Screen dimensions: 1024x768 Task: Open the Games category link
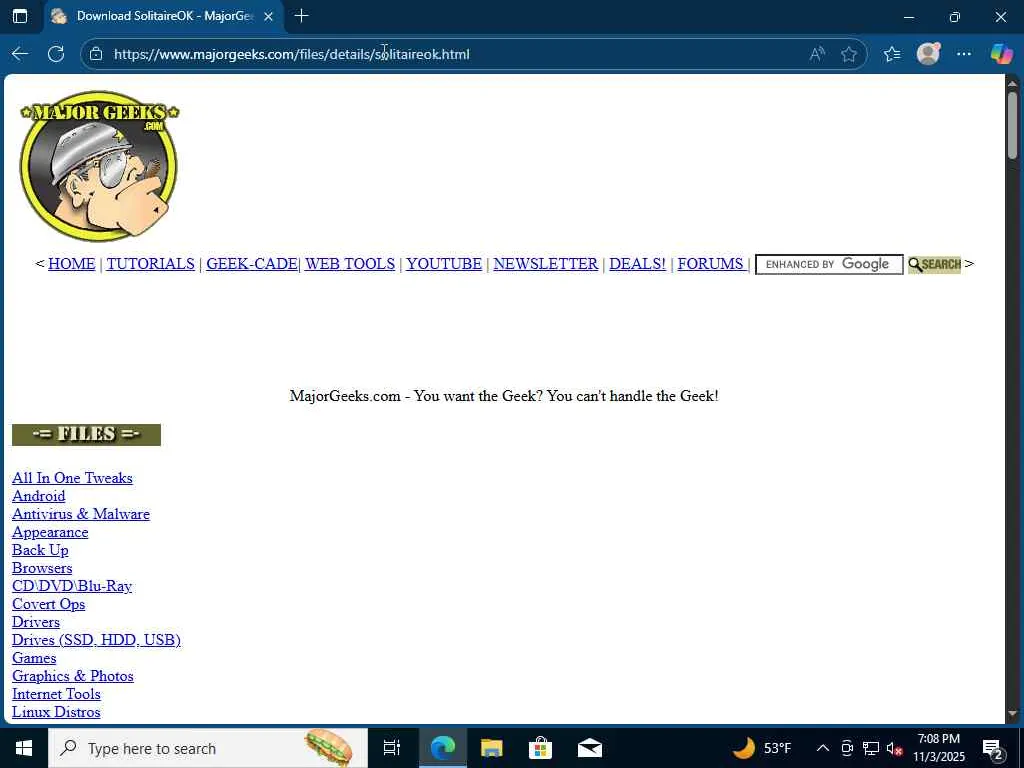point(34,658)
